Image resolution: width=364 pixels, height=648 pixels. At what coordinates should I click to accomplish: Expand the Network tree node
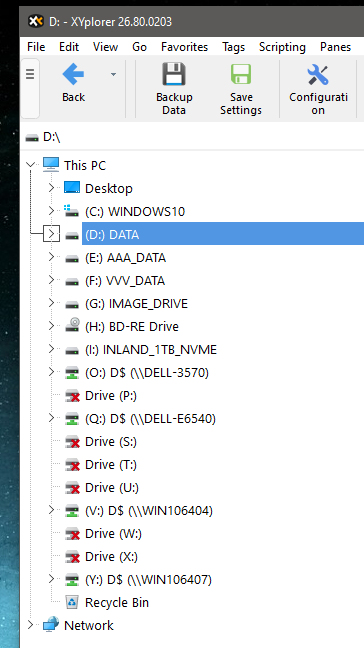pos(30,625)
